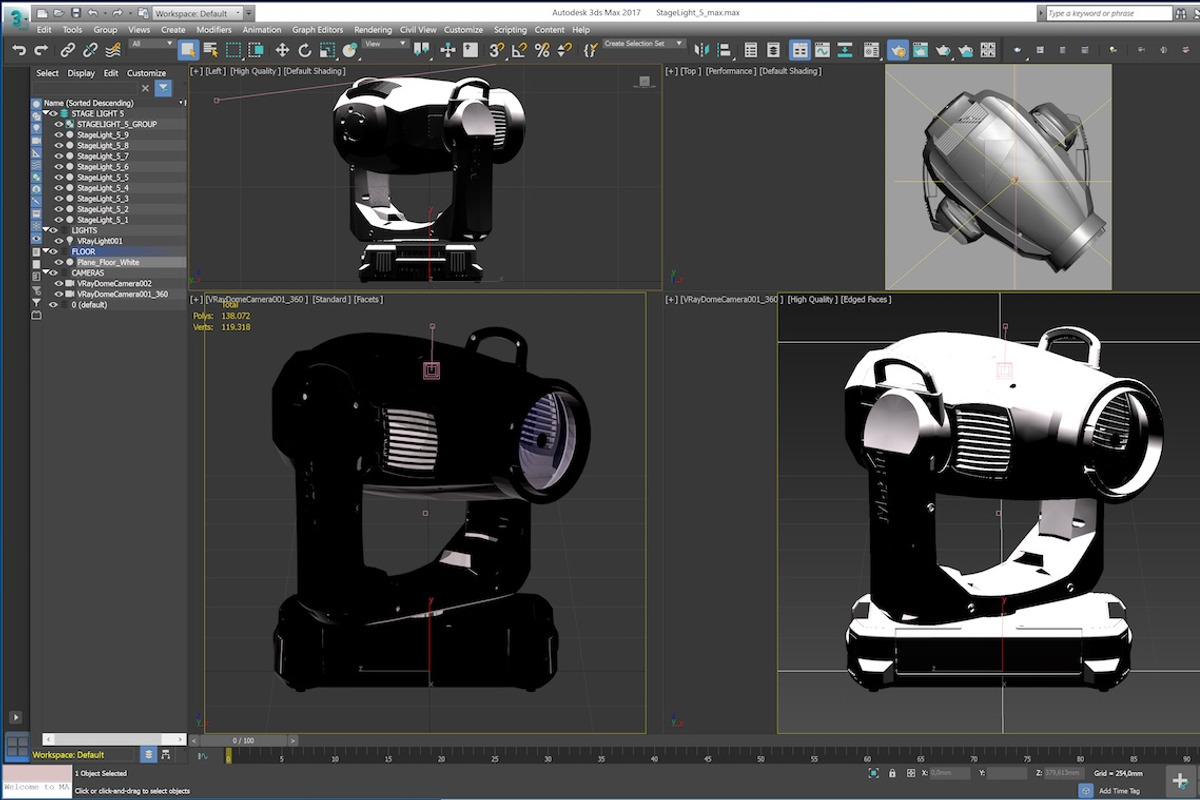Open the Name (Sorted Descending) column menu arrow
This screenshot has height=800, width=1200.
pos(182,103)
